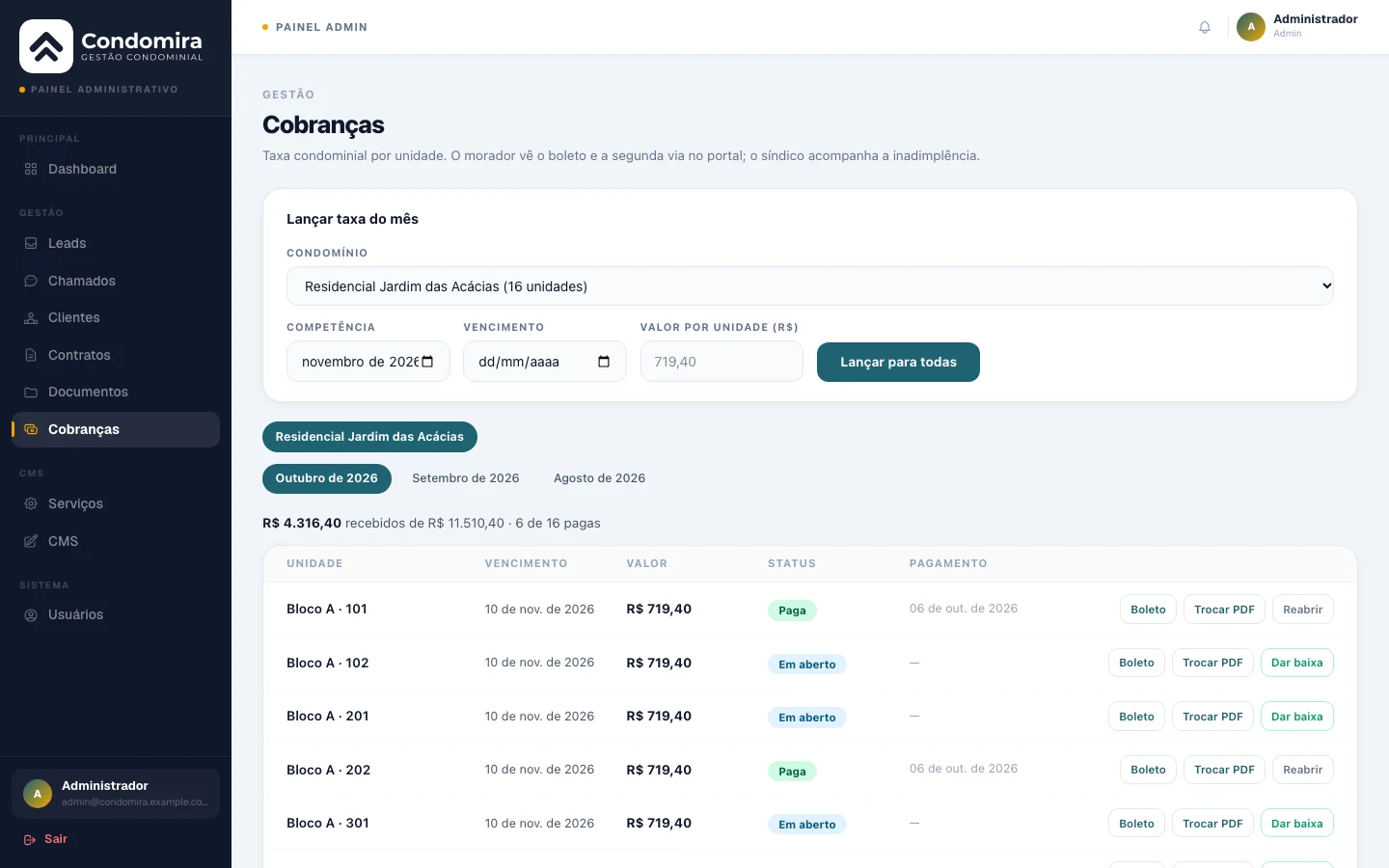Switch to Setembro de 2026 tab
Image resolution: width=1389 pixels, height=868 pixels.
[466, 478]
